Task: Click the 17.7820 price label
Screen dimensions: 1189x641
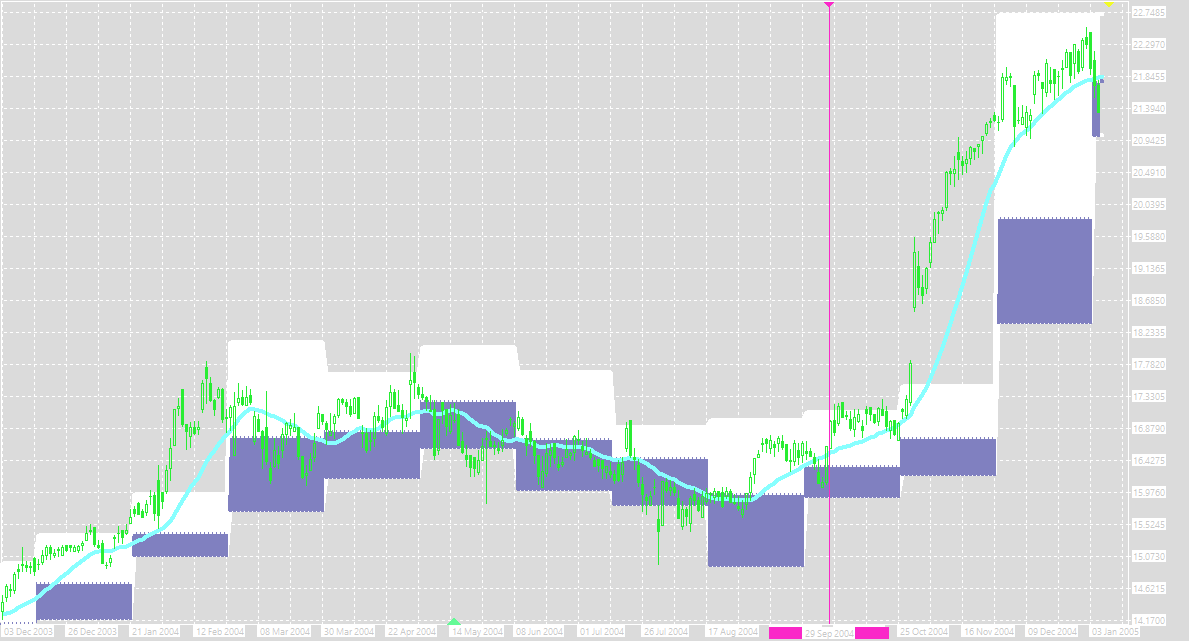Action: coord(1148,365)
